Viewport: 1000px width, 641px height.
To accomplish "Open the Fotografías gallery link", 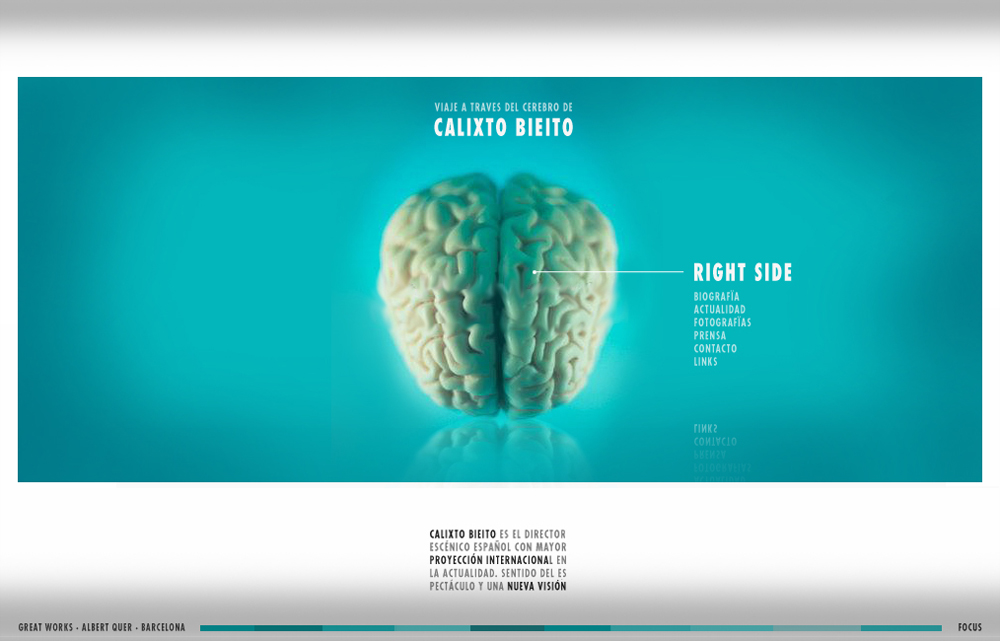I will (722, 323).
